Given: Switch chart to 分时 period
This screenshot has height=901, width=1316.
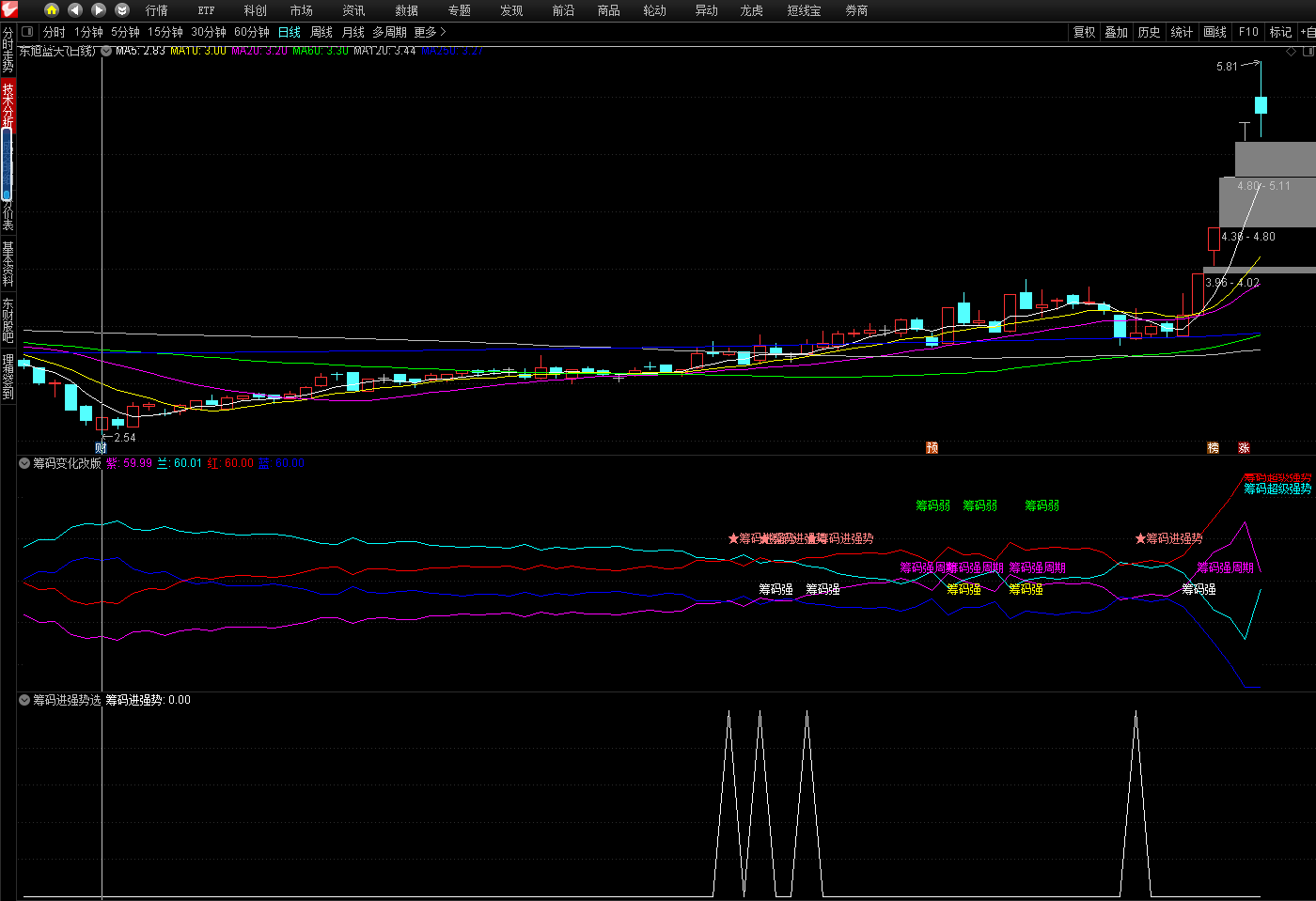Looking at the screenshot, I should pos(55,32).
